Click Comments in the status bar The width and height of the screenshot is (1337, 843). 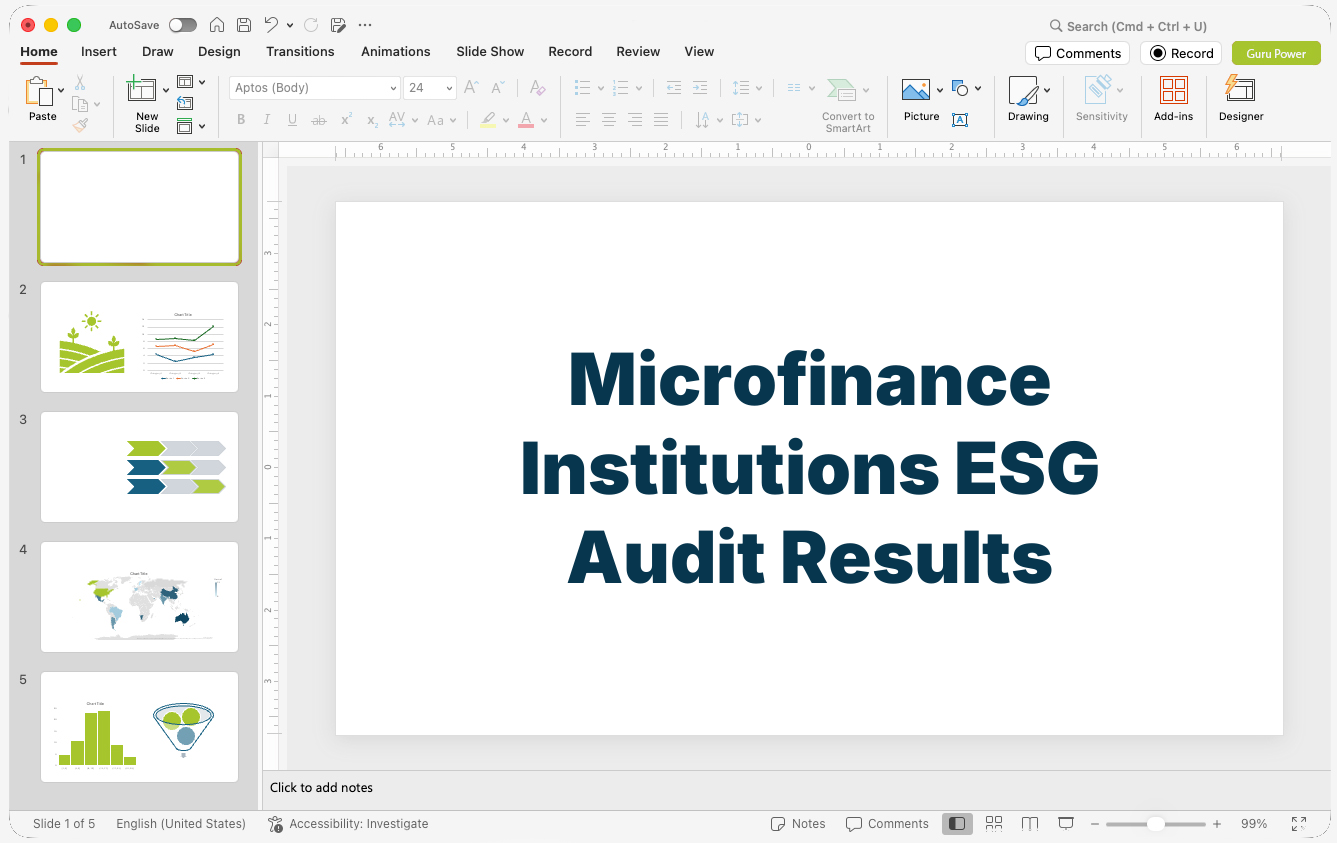tap(887, 824)
